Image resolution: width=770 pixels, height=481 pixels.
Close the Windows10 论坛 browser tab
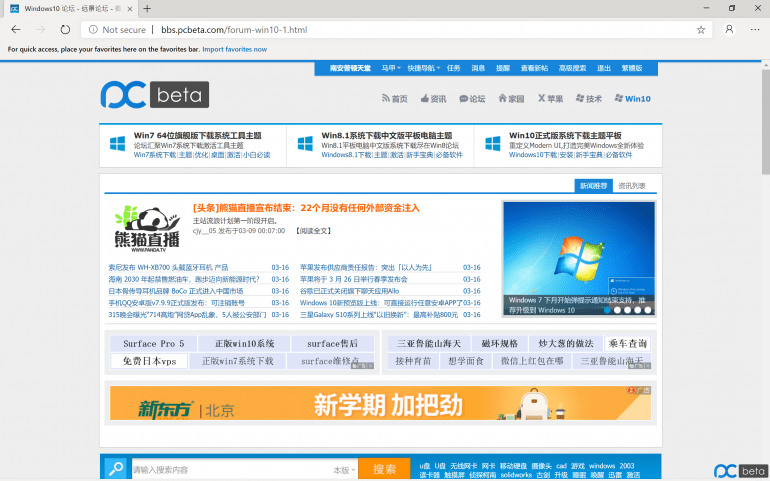click(130, 9)
